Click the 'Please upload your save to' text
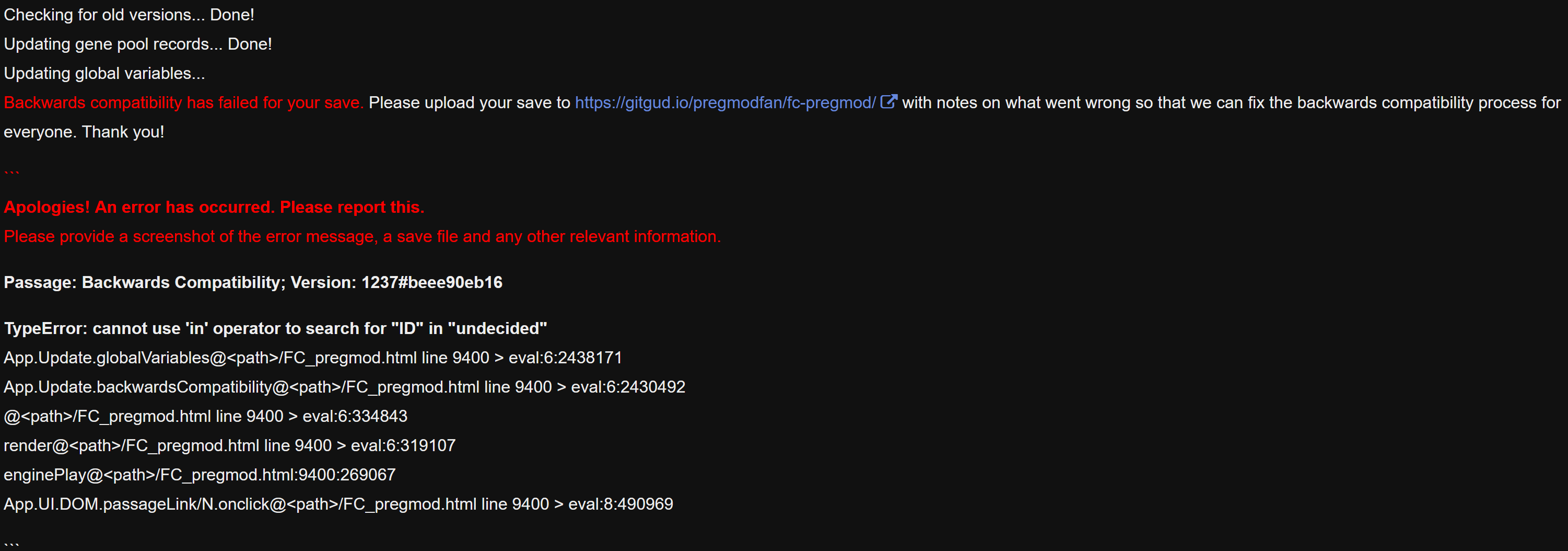The width and height of the screenshot is (1568, 551). pos(470,102)
